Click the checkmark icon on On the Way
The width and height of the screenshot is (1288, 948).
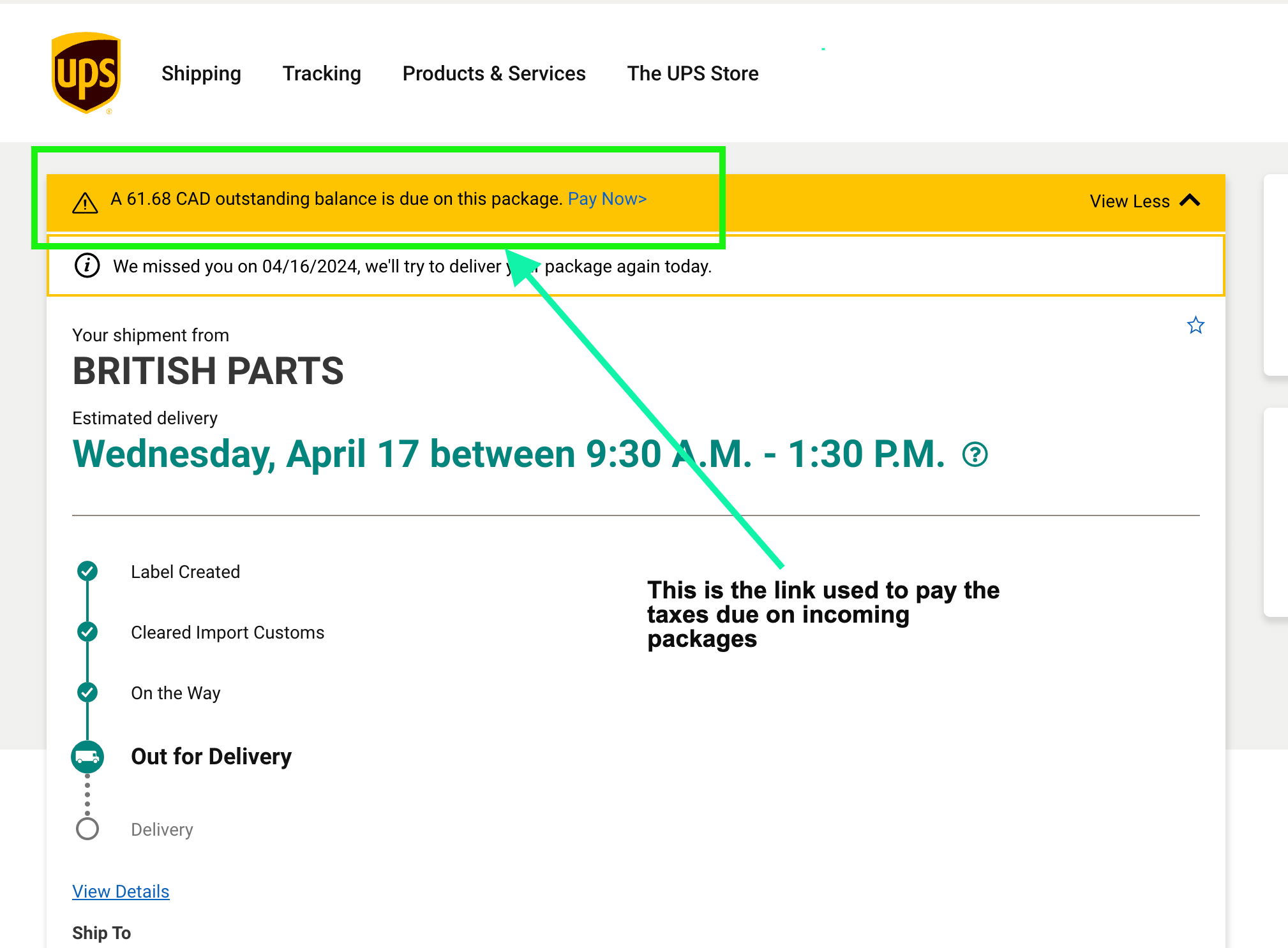[89, 693]
